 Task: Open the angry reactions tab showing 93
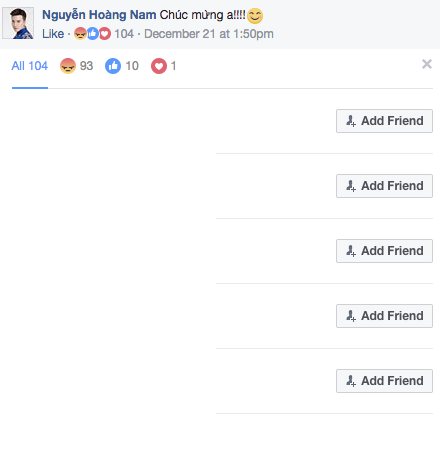[76, 66]
